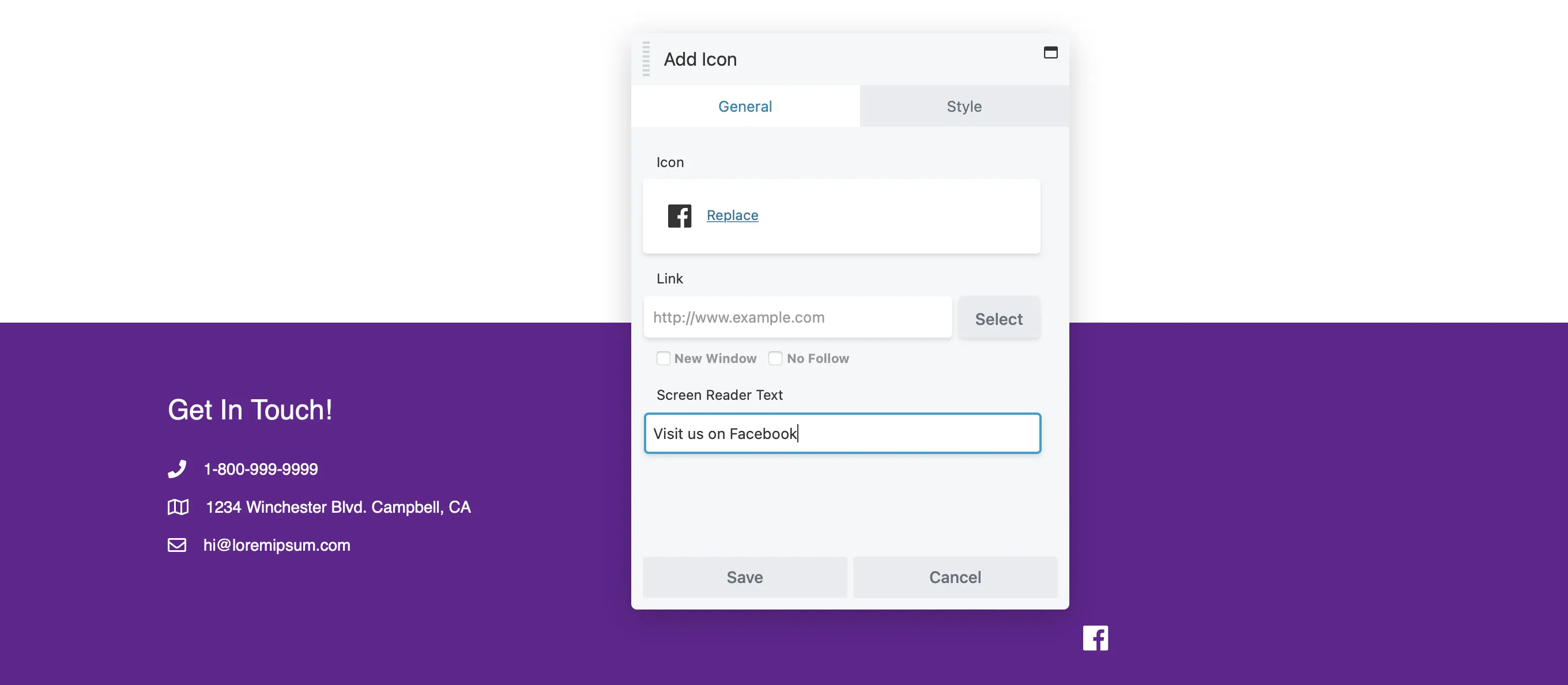
Task: Click the map icon next to the address
Action: 178,507
